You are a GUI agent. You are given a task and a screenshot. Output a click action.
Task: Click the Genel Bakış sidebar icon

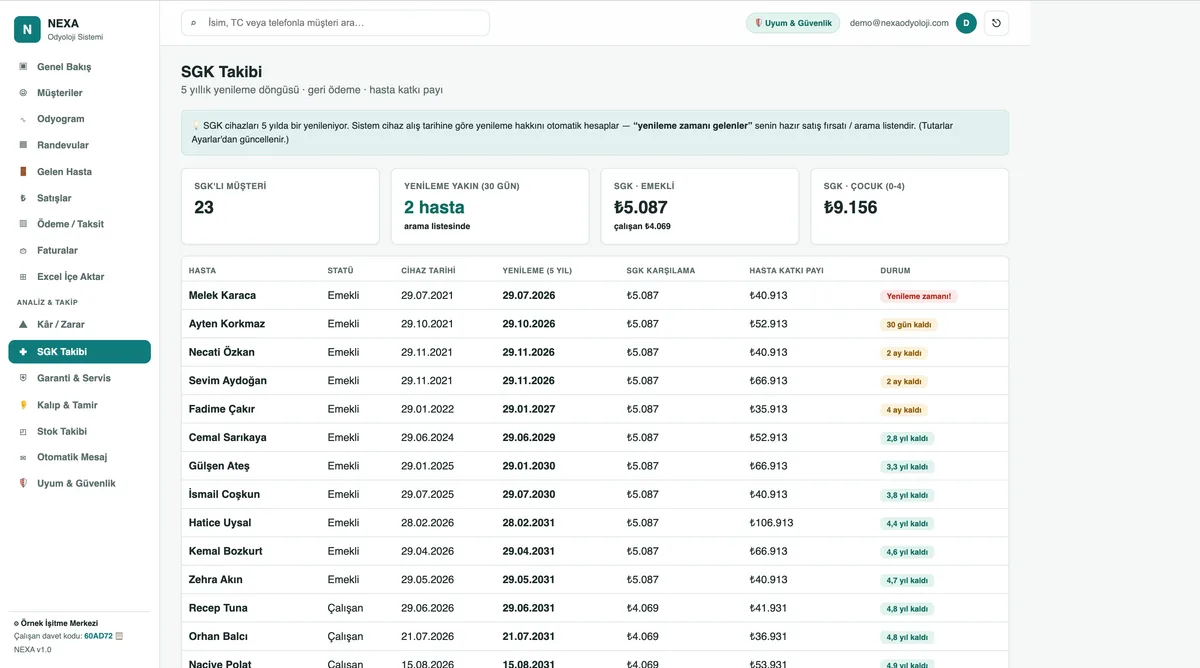point(23,67)
